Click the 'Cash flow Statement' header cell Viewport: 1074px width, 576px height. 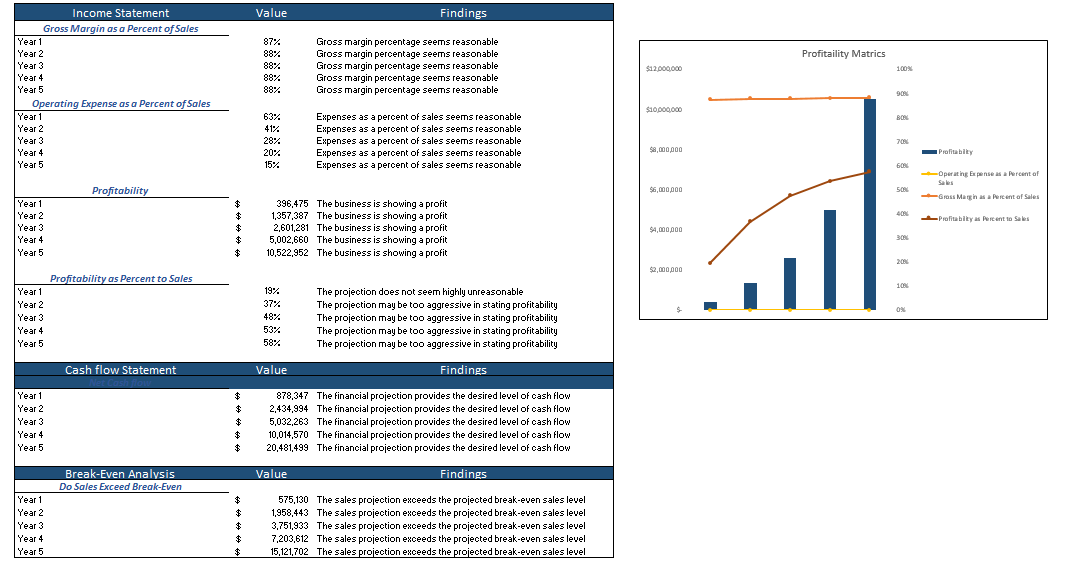coord(120,370)
